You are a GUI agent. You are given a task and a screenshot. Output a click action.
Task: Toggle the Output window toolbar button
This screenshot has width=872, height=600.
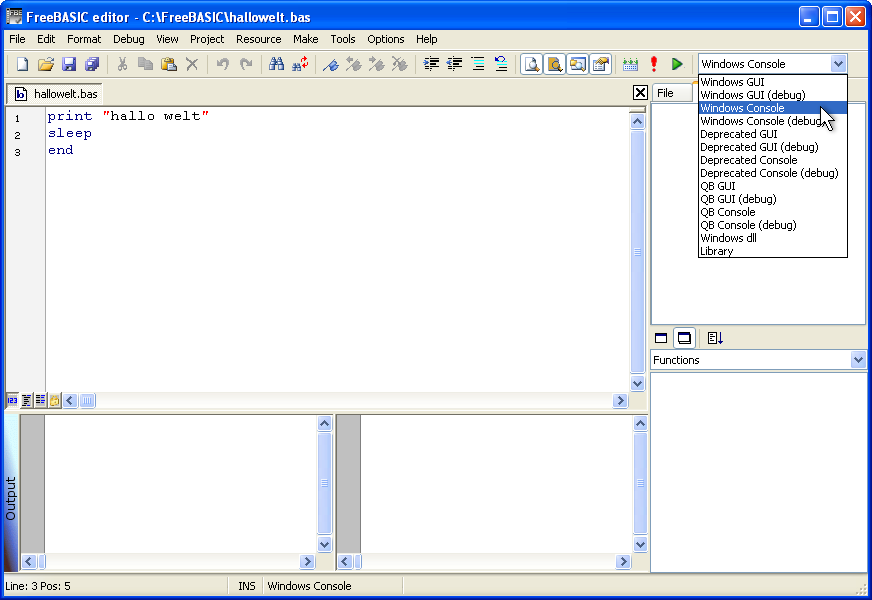pos(532,64)
